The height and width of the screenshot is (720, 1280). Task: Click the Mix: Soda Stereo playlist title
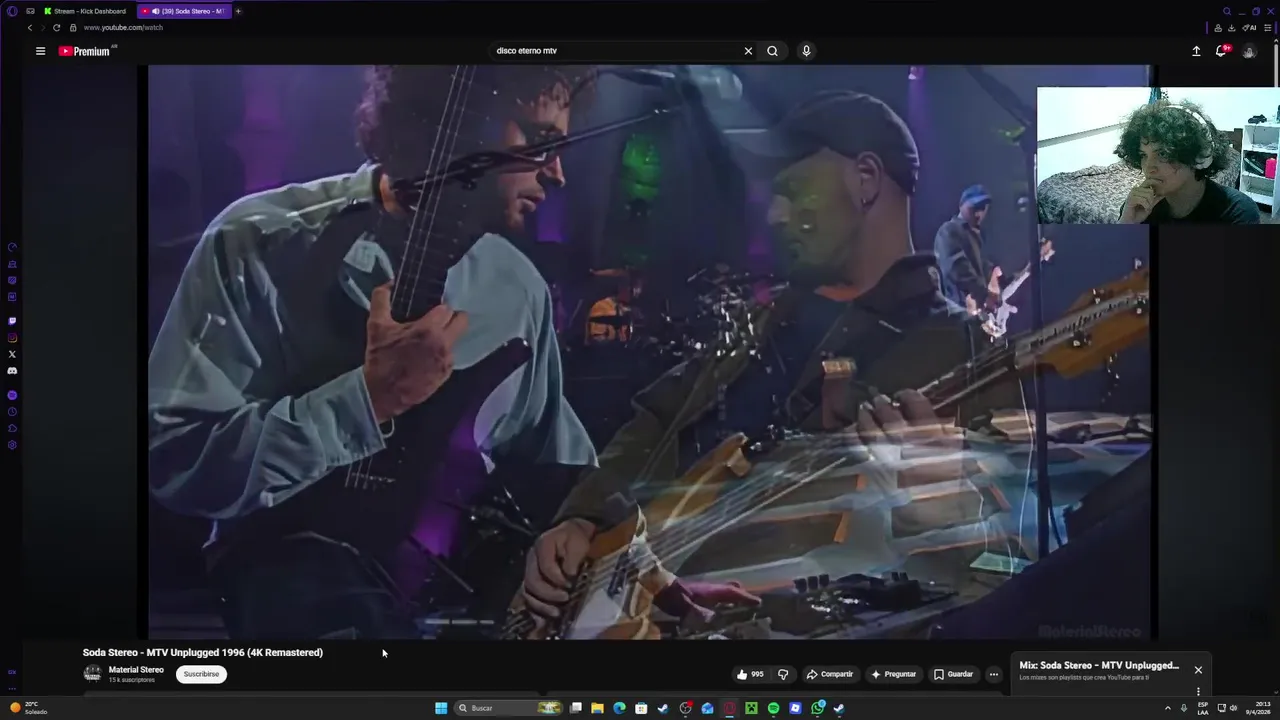point(1099,665)
